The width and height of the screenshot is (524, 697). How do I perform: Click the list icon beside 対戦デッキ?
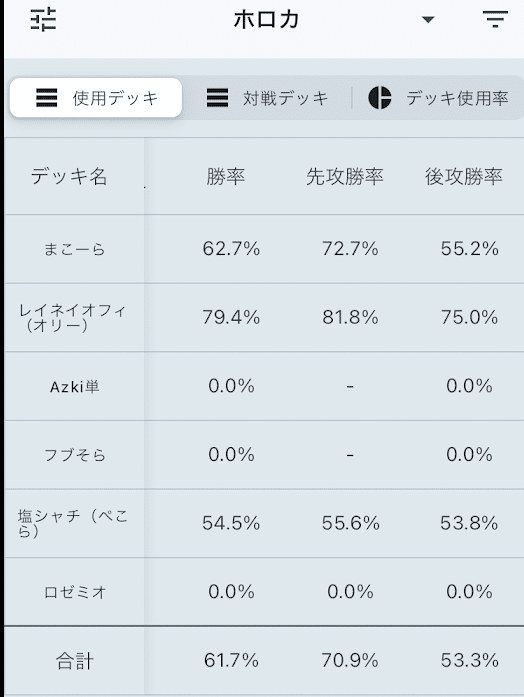click(217, 98)
